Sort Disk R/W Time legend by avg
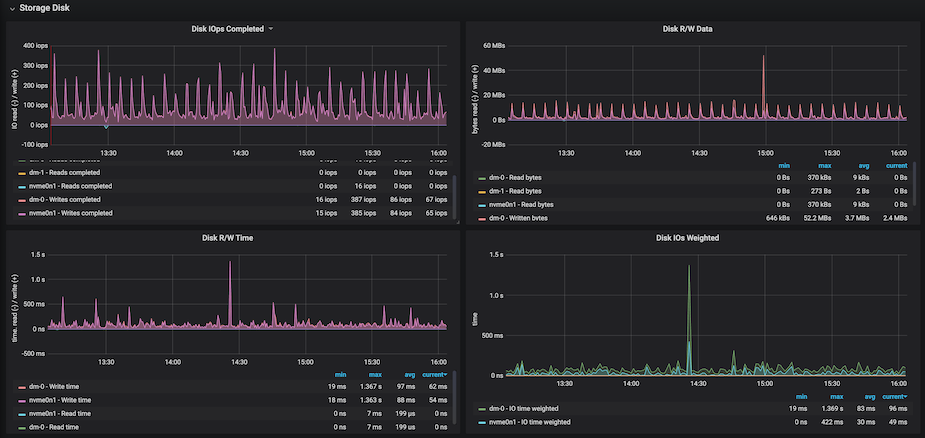This screenshot has height=438, width=925. pyautogui.click(x=408, y=375)
